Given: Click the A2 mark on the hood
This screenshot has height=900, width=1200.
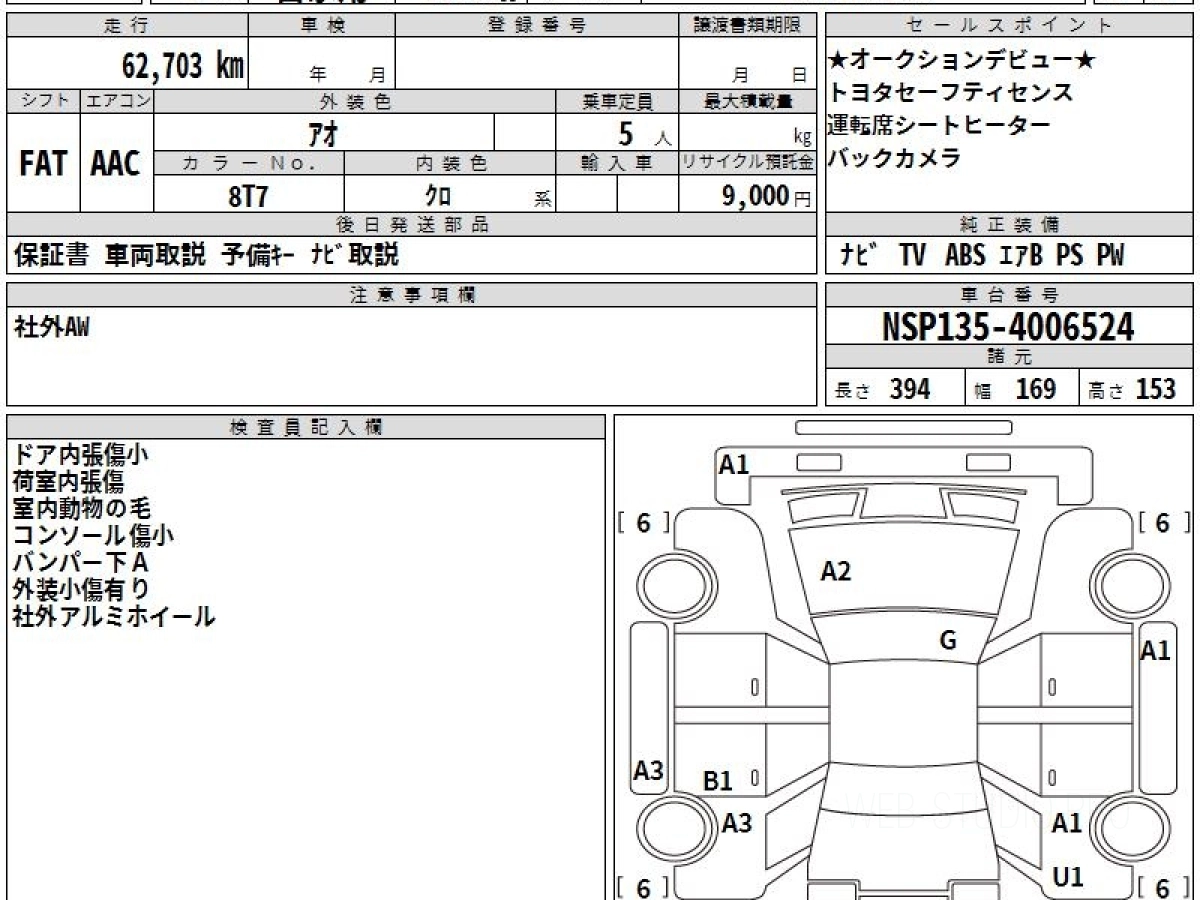Looking at the screenshot, I should pyautogui.click(x=836, y=571).
